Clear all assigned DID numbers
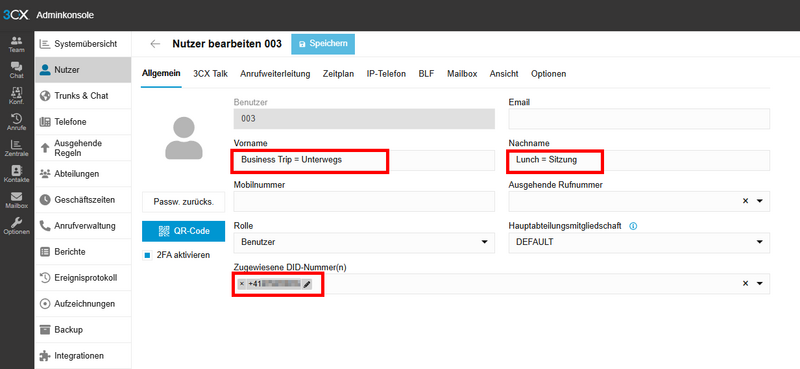Viewport: 800px width, 369px height. click(x=745, y=284)
